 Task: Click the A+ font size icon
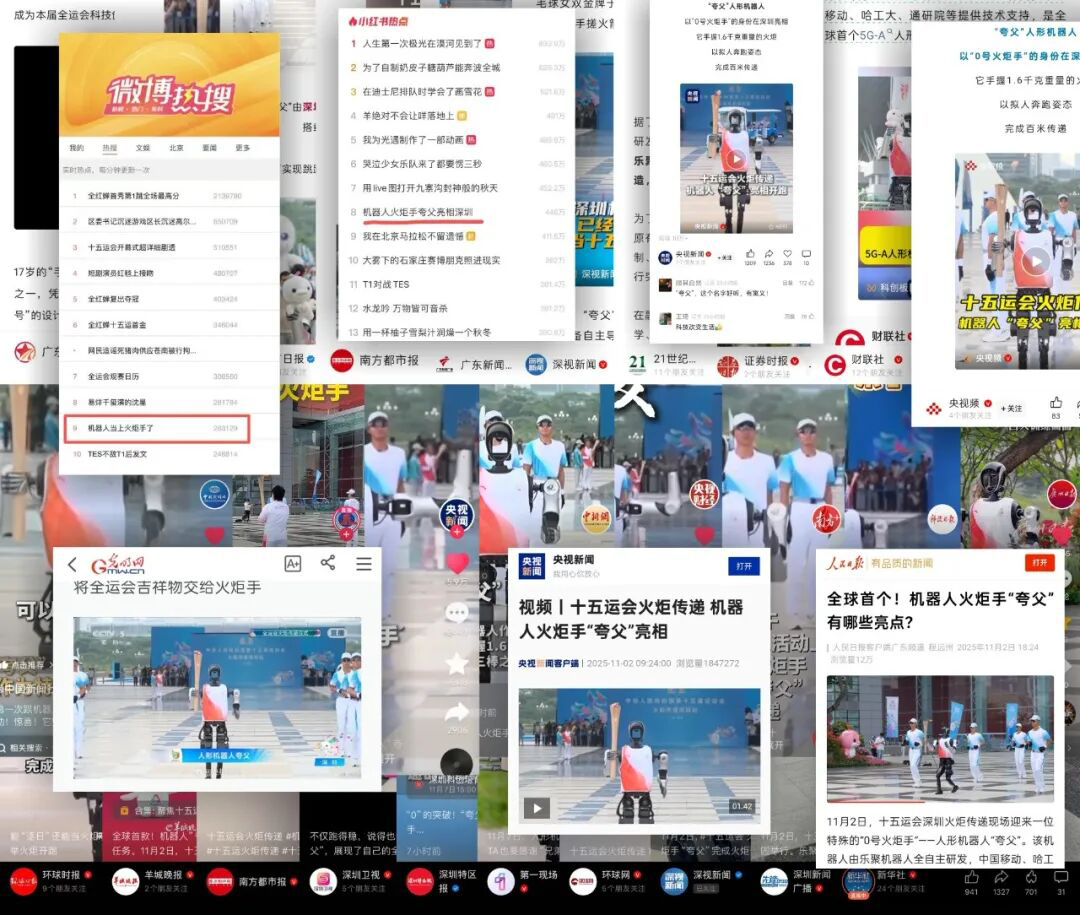[293, 564]
